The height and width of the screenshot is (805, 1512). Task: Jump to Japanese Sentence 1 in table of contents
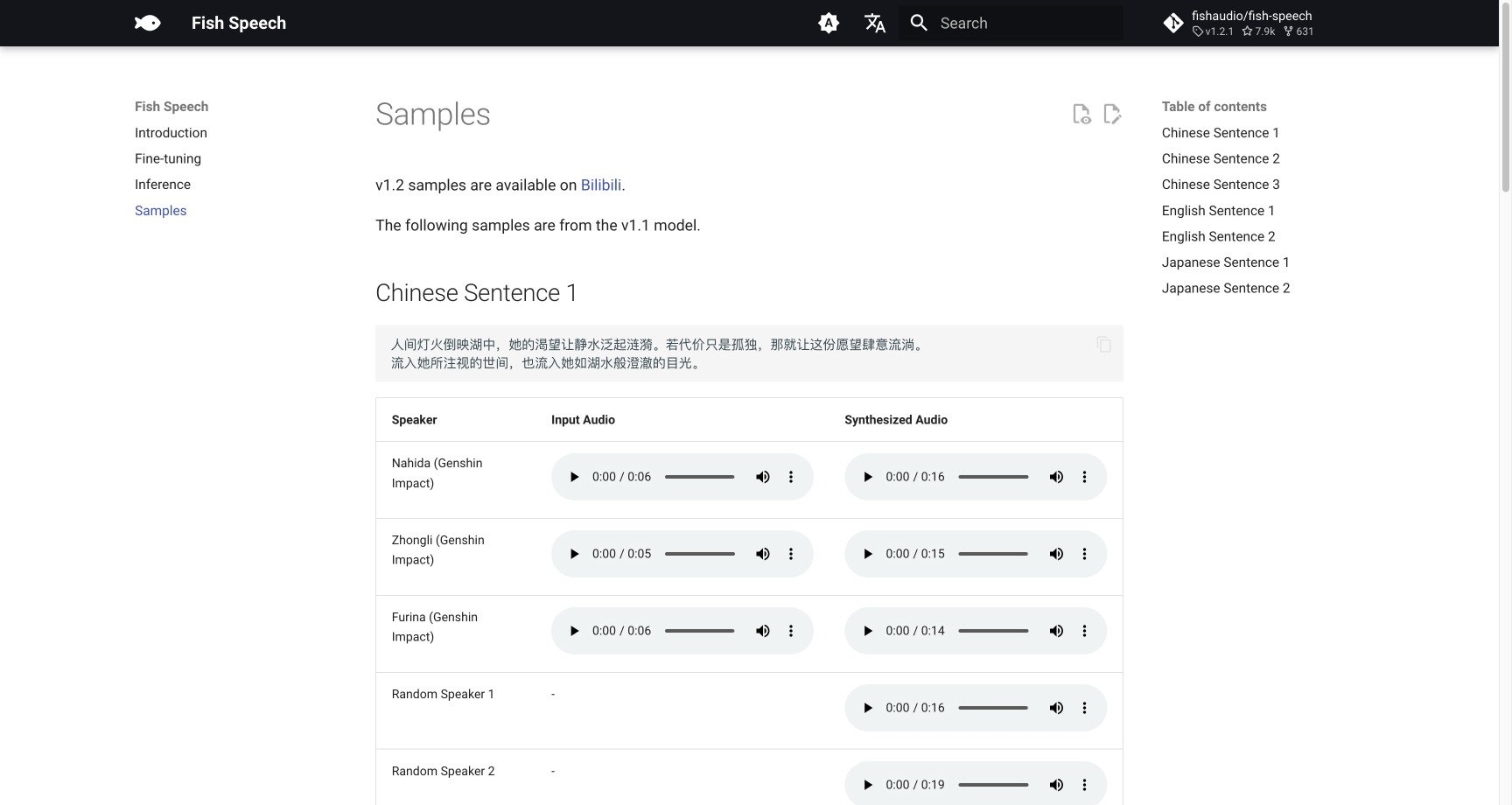[1225, 262]
